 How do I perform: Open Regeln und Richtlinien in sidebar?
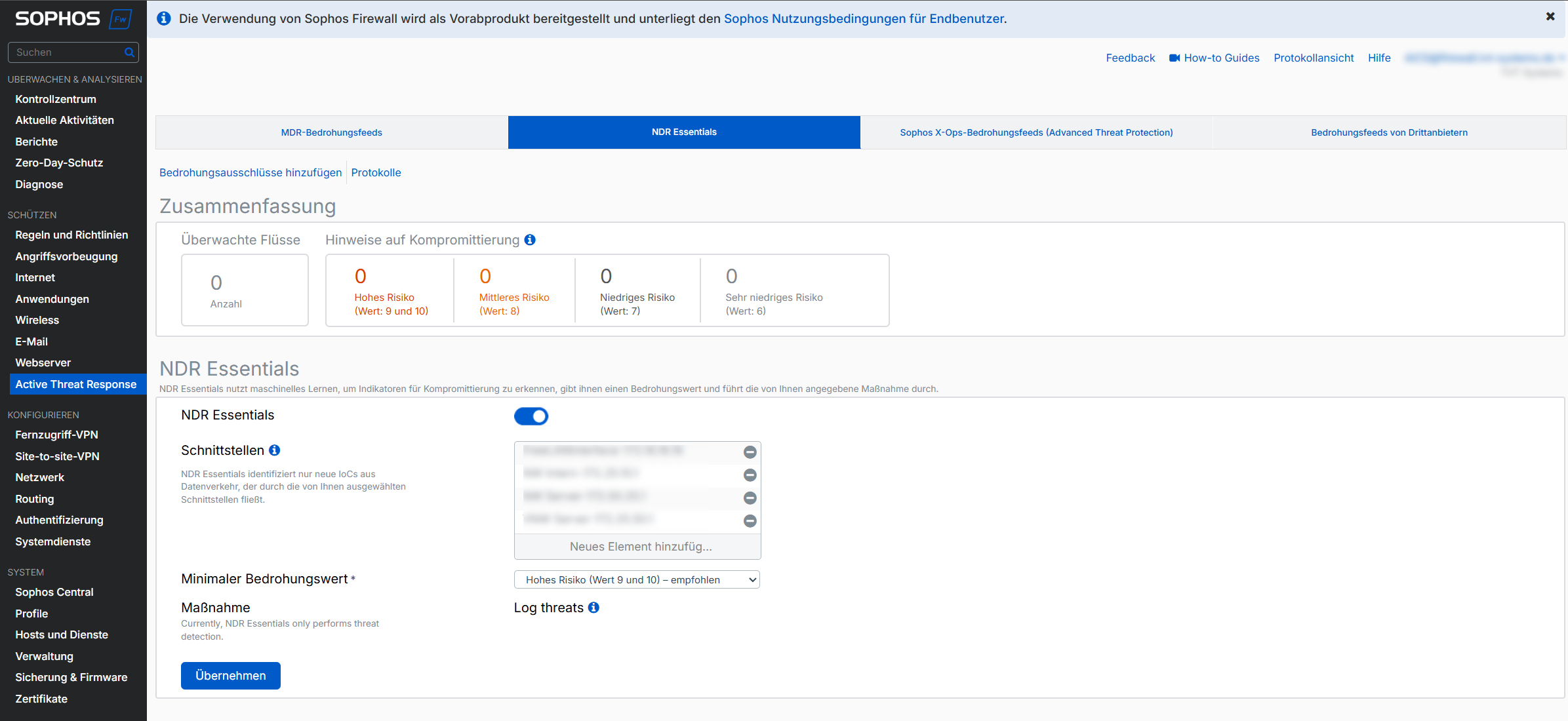[x=71, y=235]
